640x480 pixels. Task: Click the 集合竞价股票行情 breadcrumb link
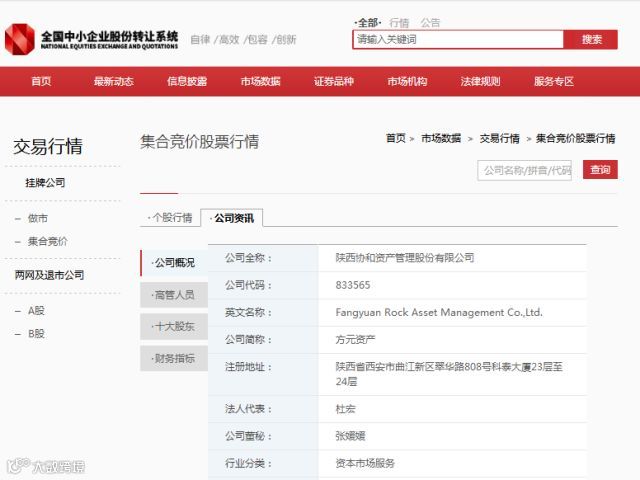pos(576,138)
